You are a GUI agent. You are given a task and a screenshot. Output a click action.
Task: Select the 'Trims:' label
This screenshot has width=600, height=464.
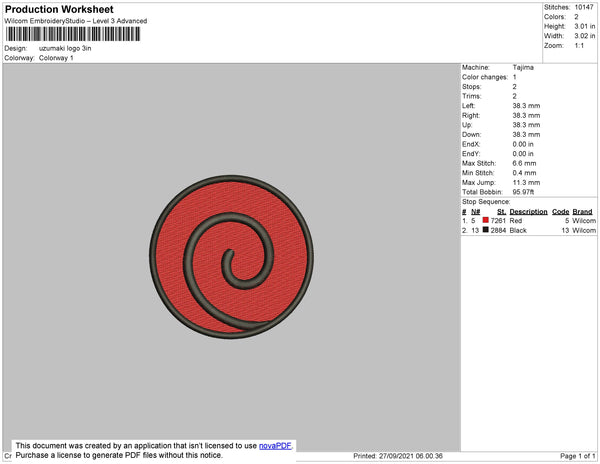click(471, 96)
